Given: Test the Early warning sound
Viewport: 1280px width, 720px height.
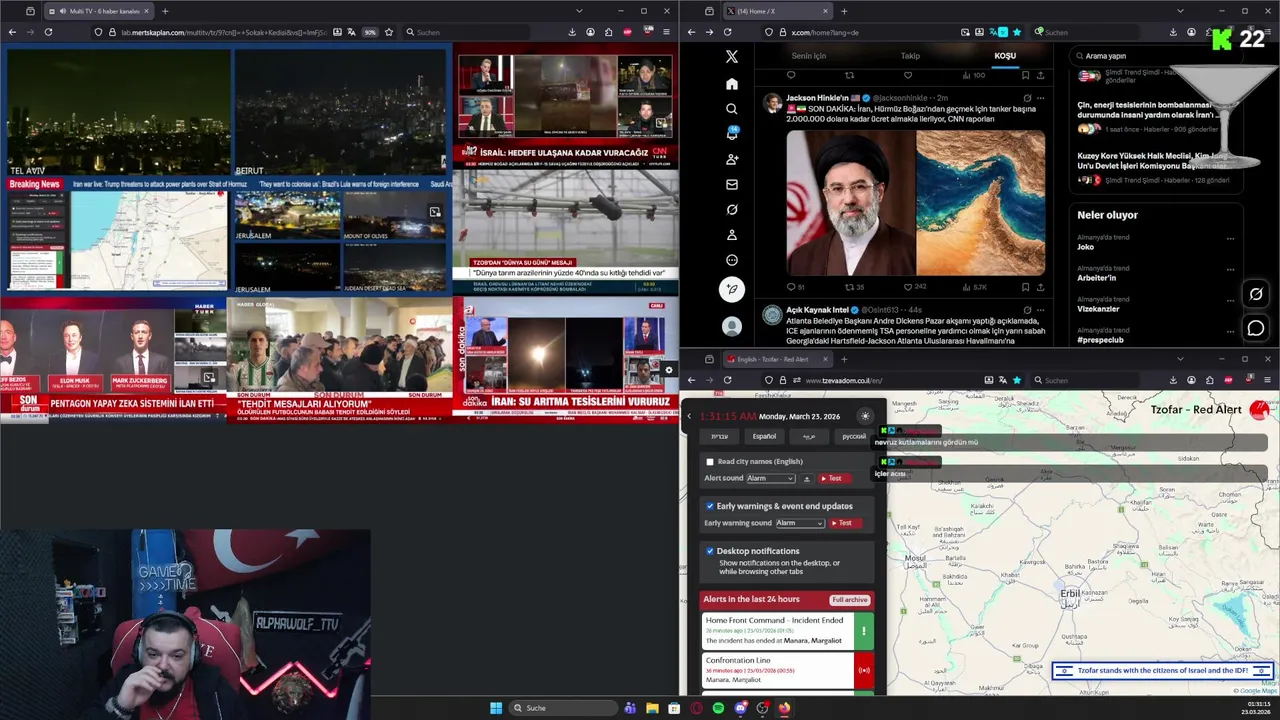Looking at the screenshot, I should coord(844,523).
